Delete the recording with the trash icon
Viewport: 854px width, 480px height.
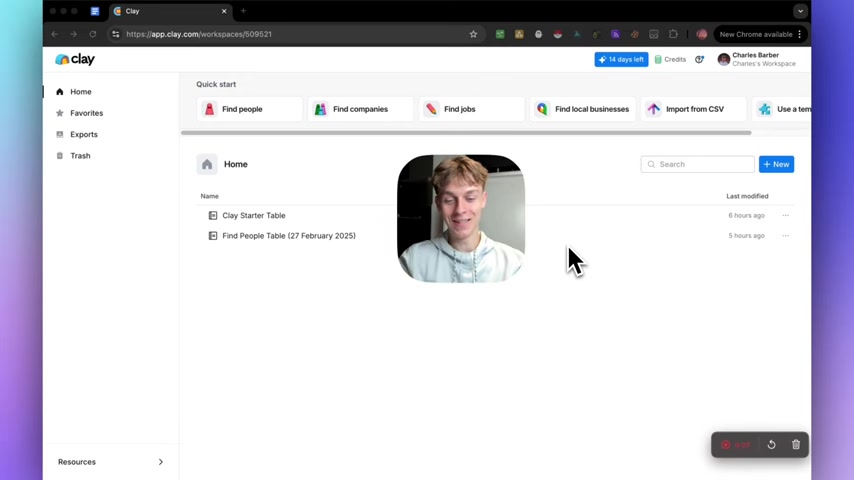click(796, 445)
